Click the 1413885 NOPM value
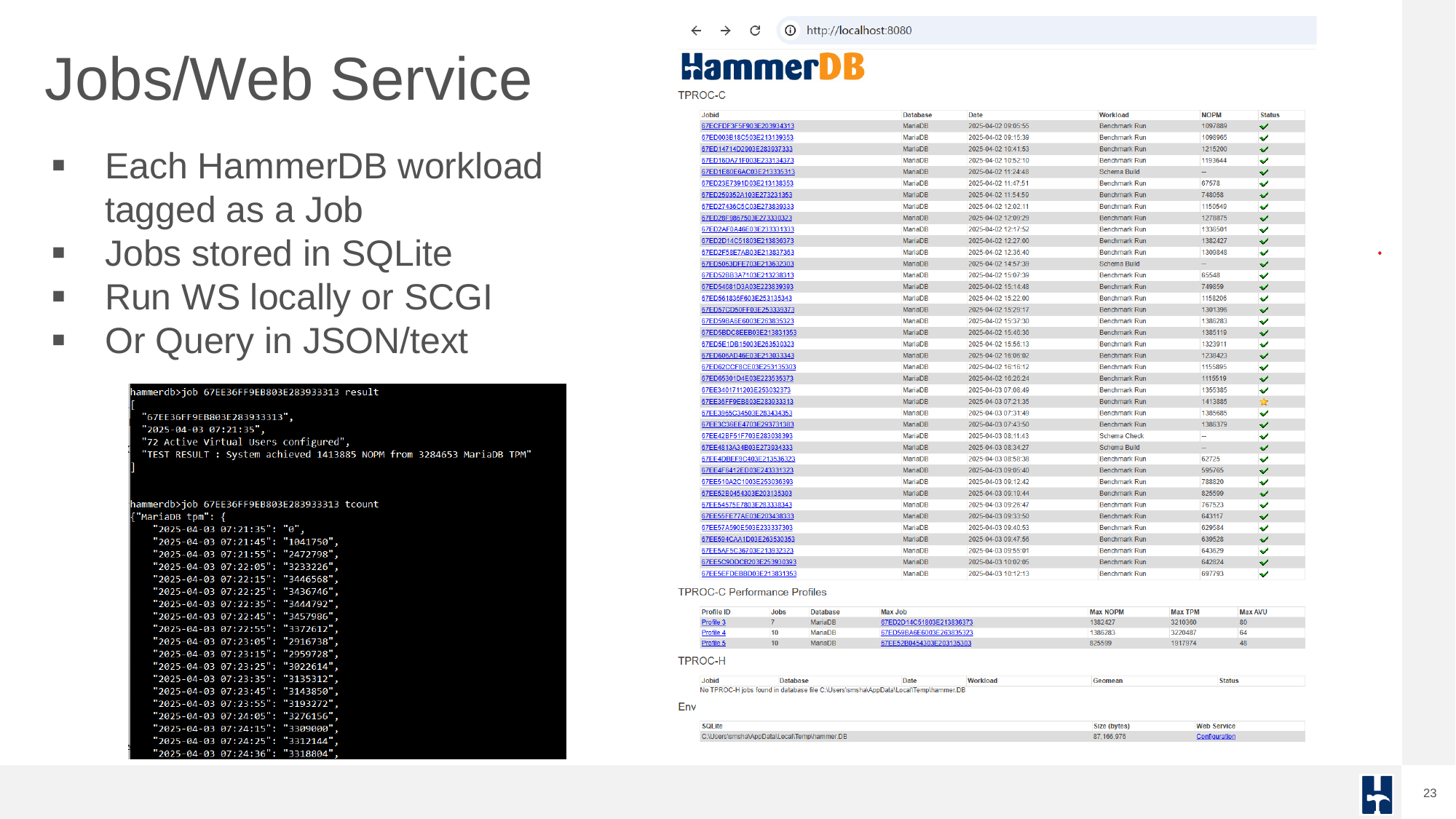This screenshot has height=819, width=1456. pyautogui.click(x=1214, y=402)
